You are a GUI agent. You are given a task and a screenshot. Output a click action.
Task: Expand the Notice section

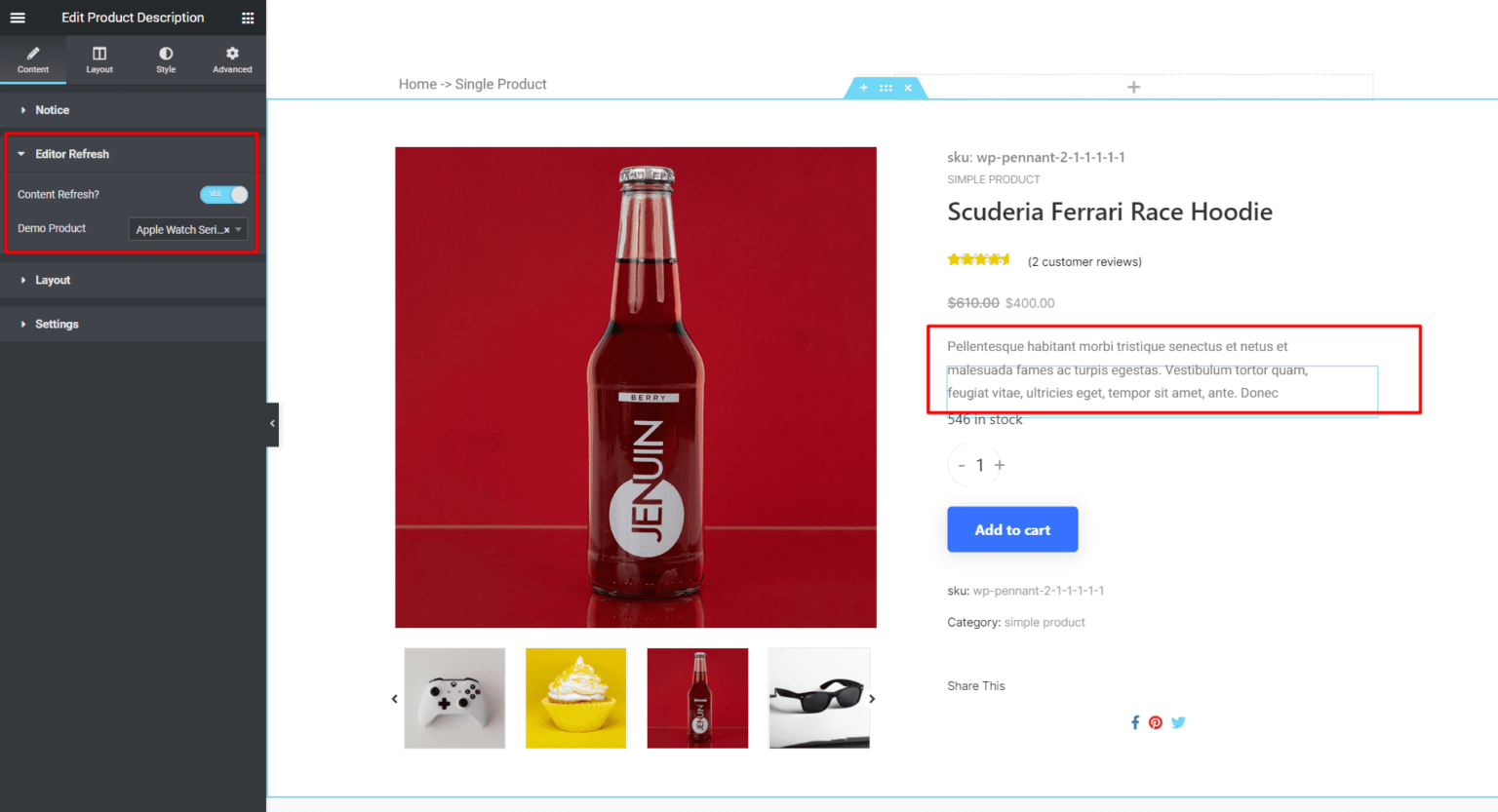point(133,110)
